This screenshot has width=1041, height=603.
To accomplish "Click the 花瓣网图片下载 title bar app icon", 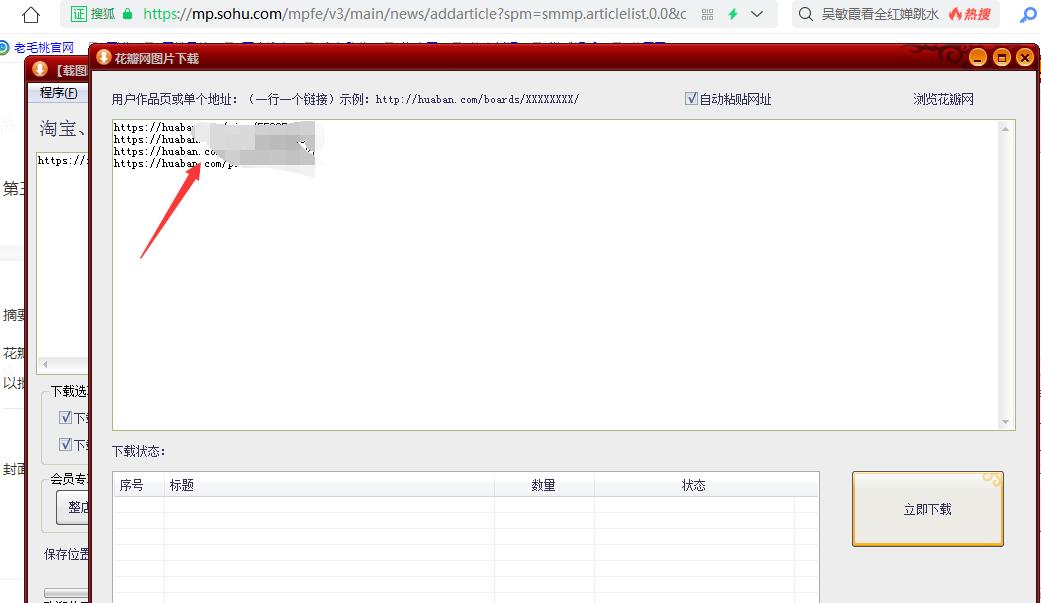I will click(x=104, y=58).
